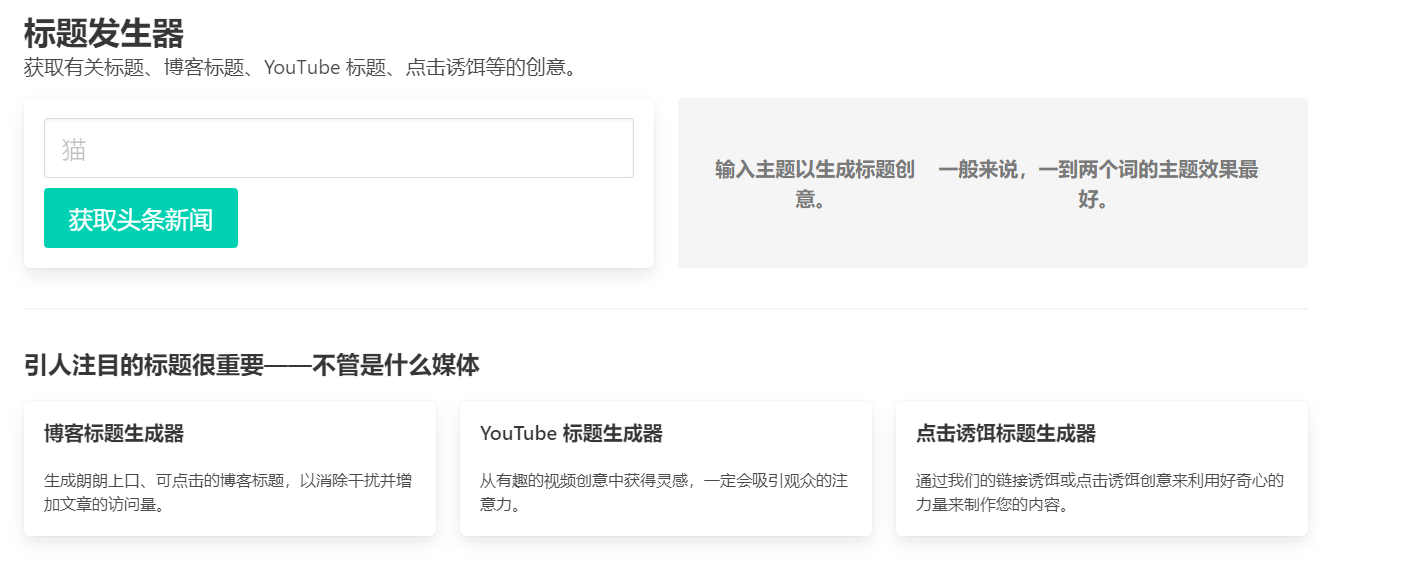Screen dimensions: 1419x577
Task: Open the 点击诱饵标题生成器 card
Action: pyautogui.click(x=1102, y=469)
